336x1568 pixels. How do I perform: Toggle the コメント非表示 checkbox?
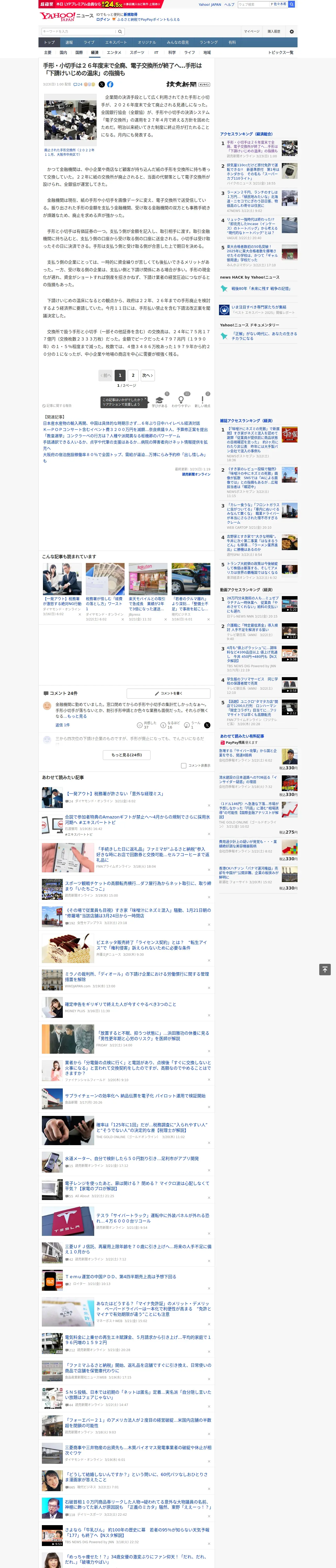(x=183, y=766)
